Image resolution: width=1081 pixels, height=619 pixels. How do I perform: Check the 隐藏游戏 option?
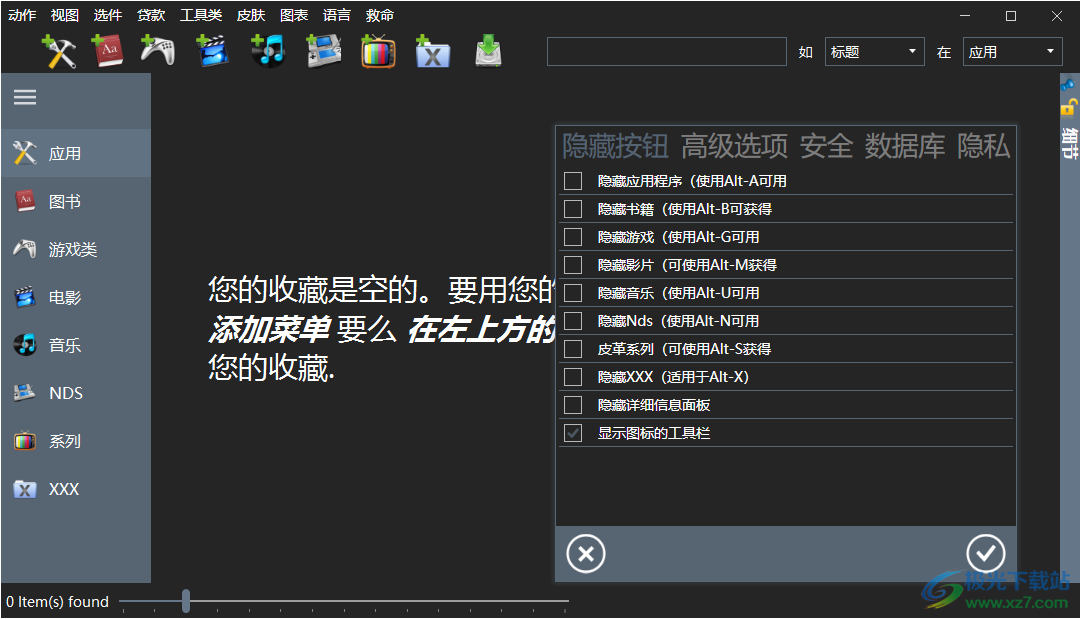pyautogui.click(x=572, y=236)
